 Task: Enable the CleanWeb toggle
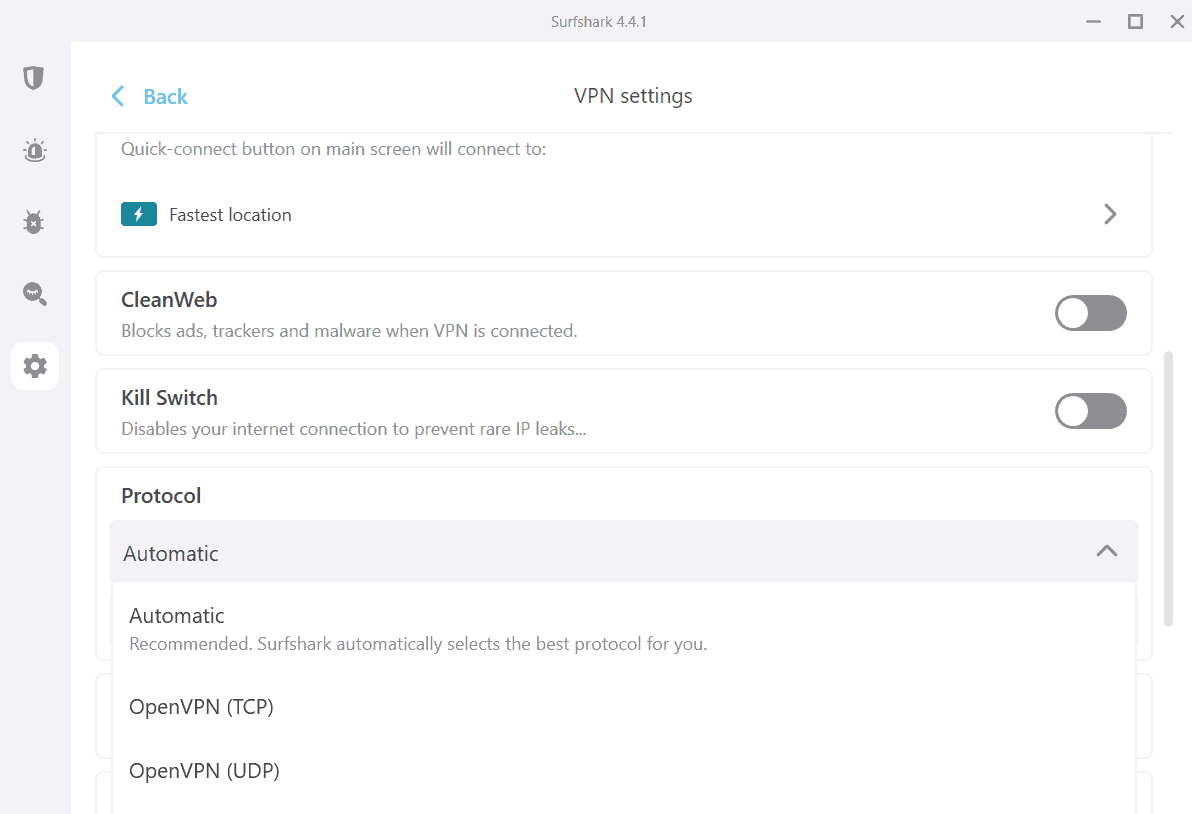[x=1090, y=313]
